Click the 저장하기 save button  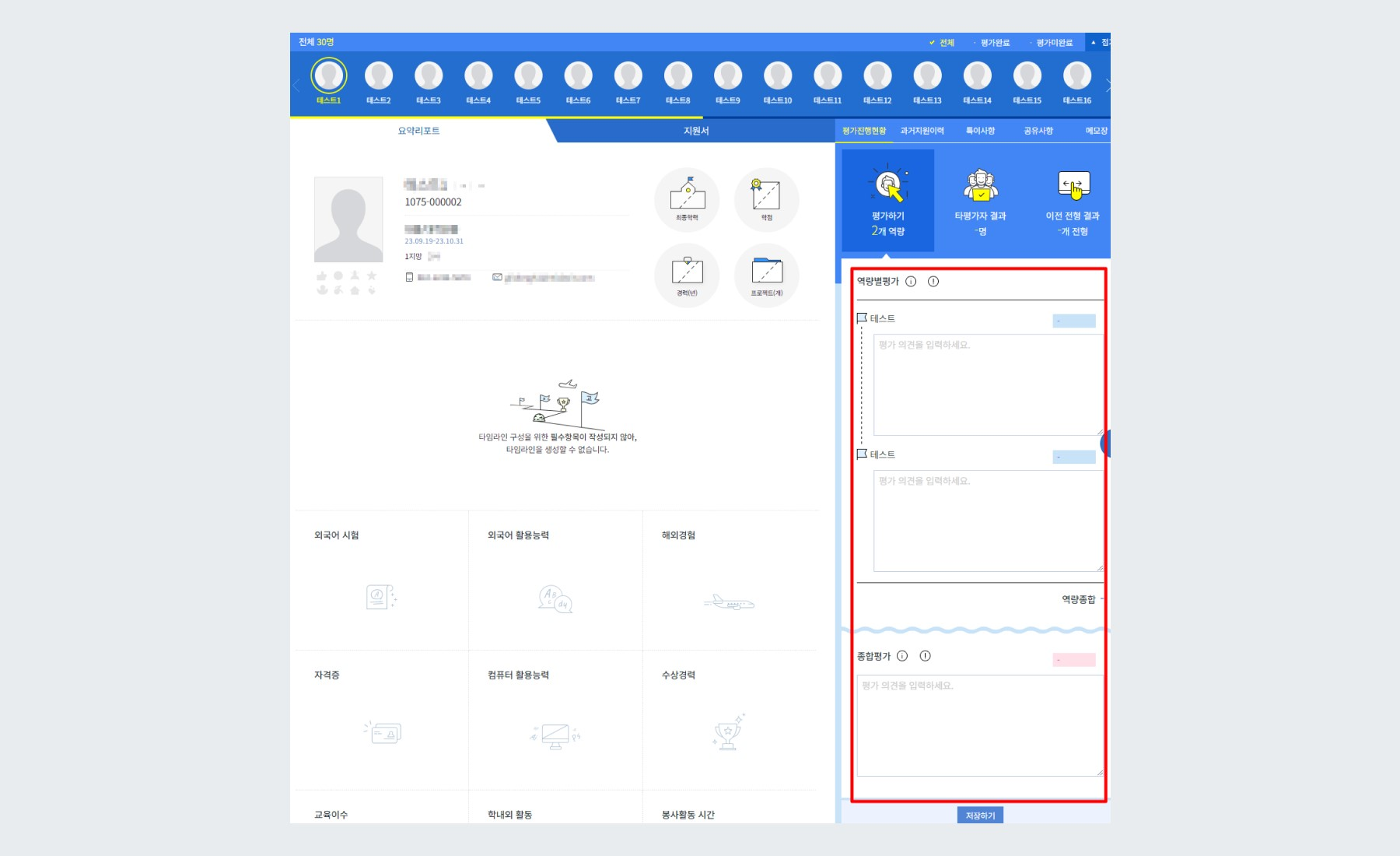(980, 815)
